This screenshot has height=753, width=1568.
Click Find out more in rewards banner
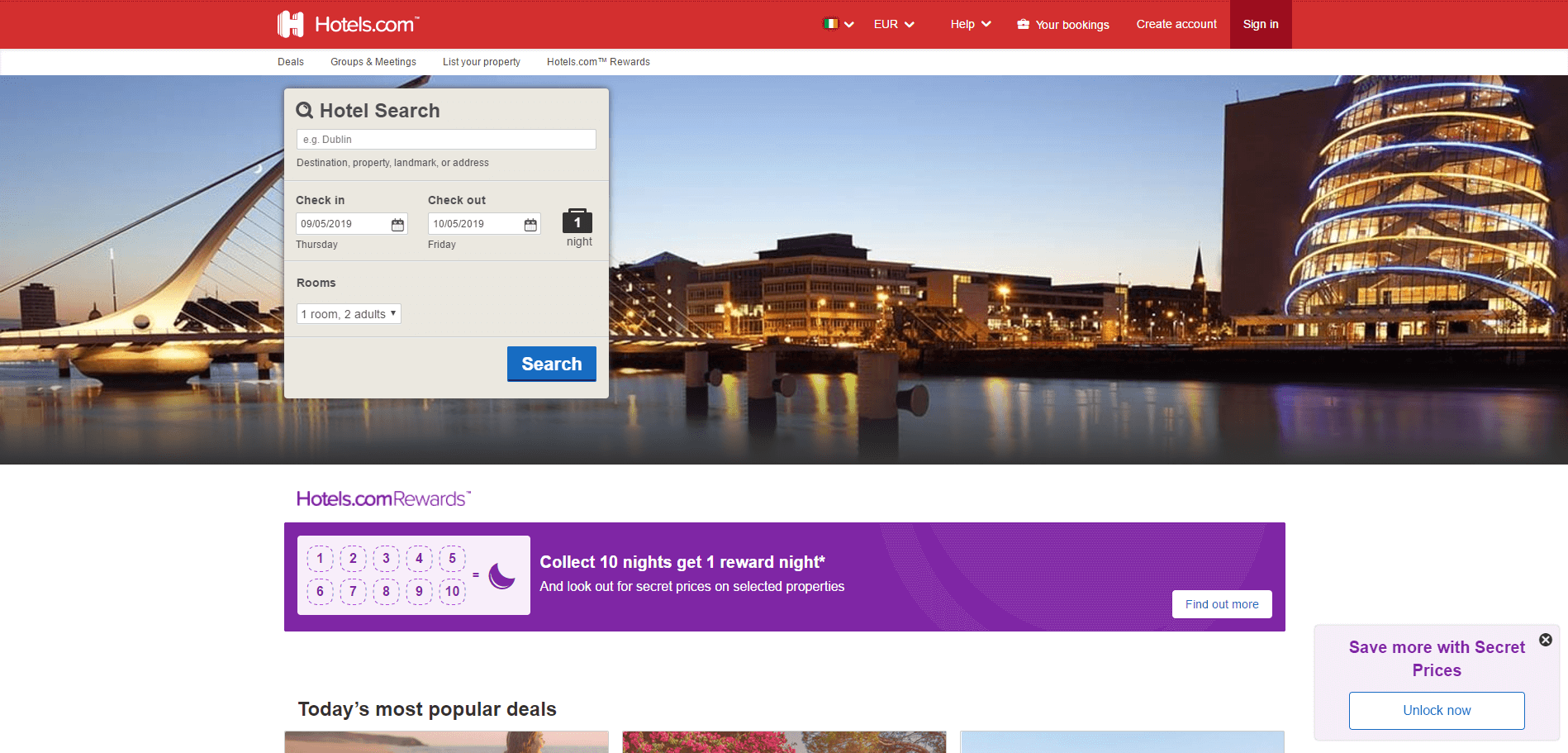coord(1222,604)
